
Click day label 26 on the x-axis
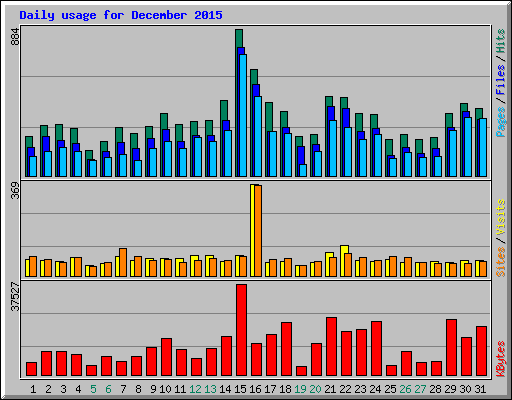[x=405, y=389]
